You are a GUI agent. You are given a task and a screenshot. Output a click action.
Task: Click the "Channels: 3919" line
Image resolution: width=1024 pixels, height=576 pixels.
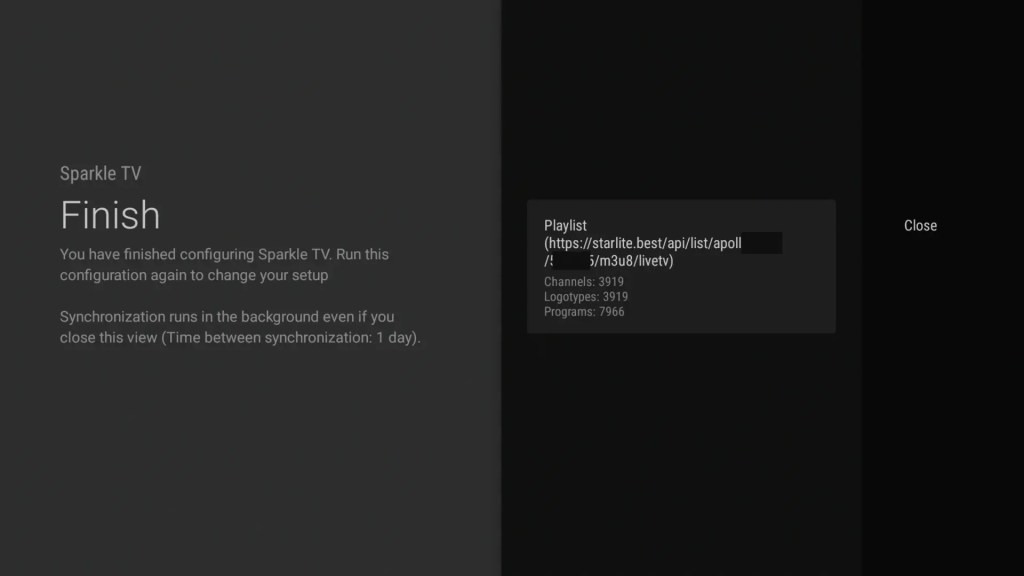pos(584,282)
